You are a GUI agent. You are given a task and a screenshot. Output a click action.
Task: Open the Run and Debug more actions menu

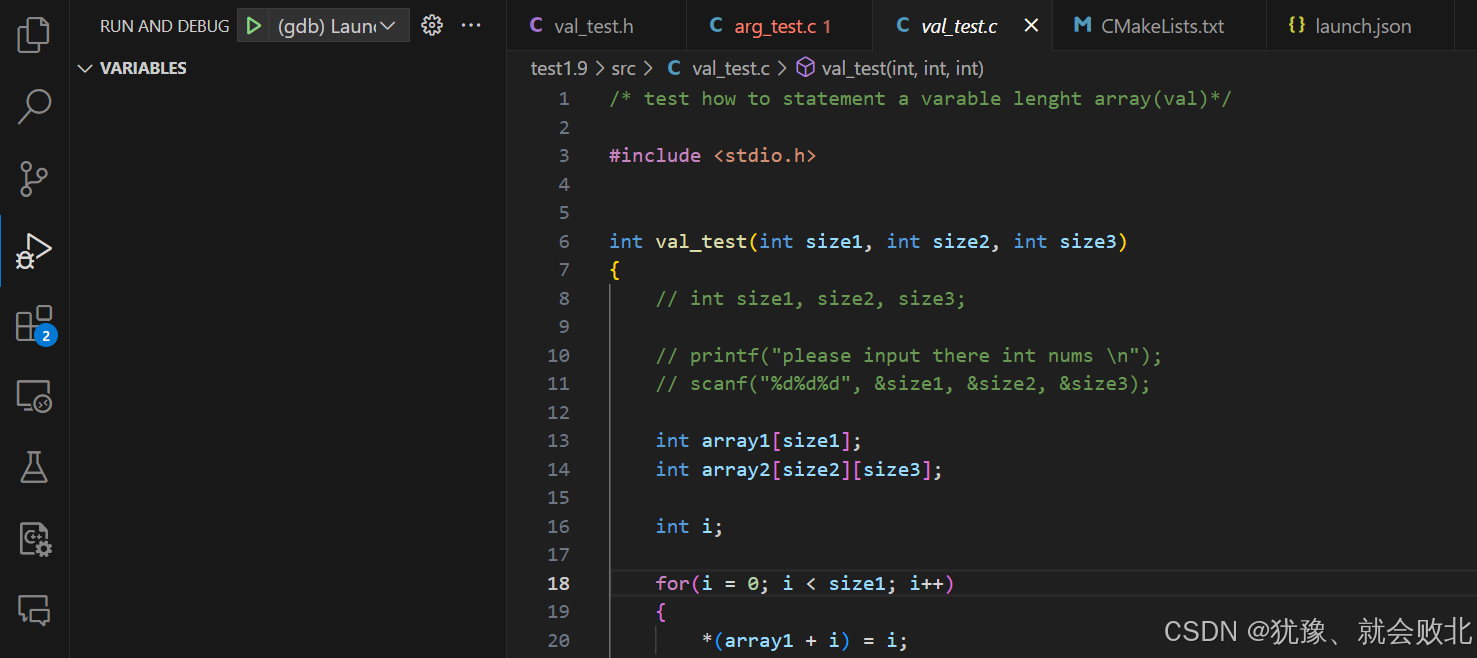point(471,26)
